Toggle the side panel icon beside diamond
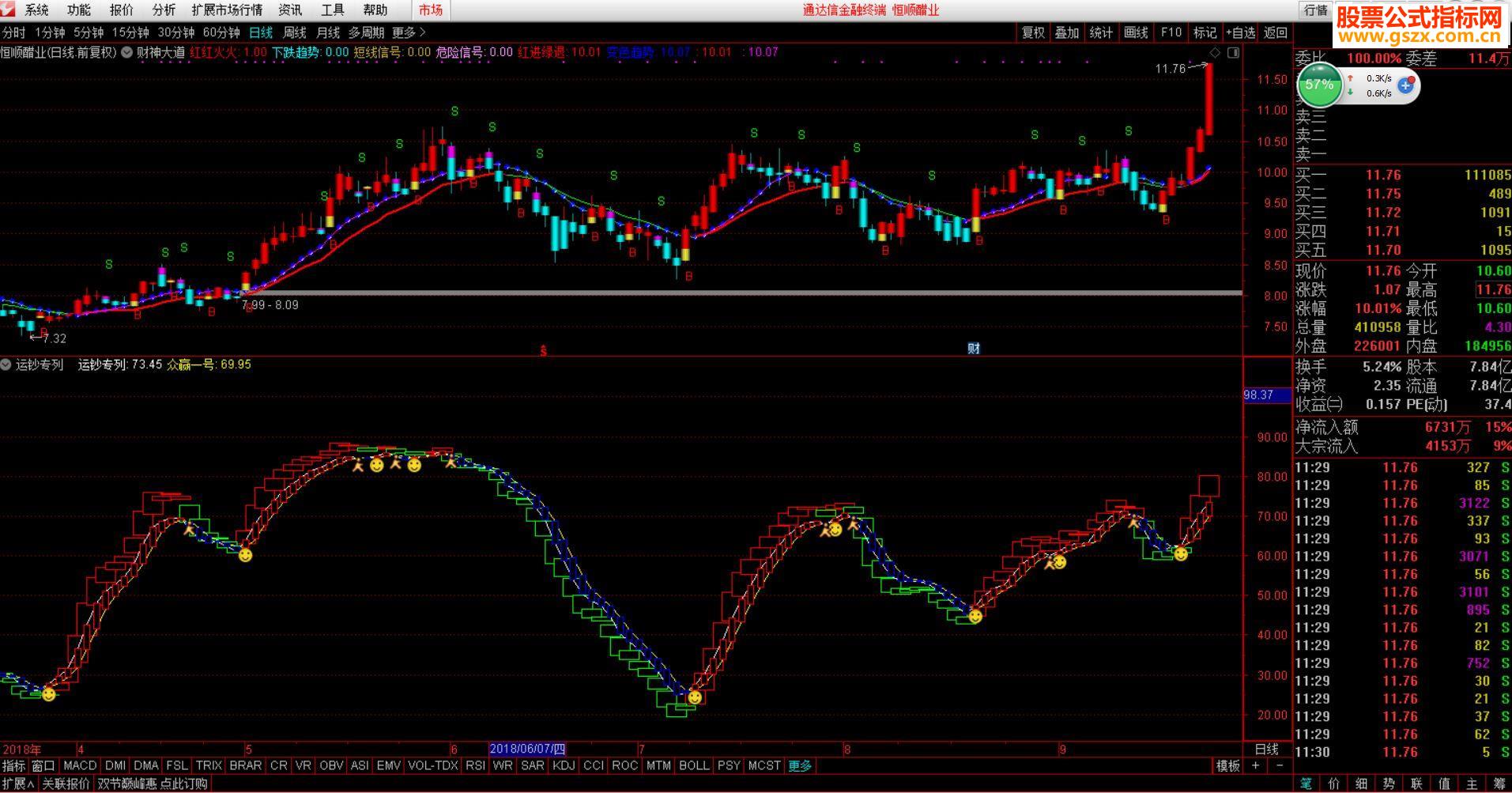 click(1233, 52)
